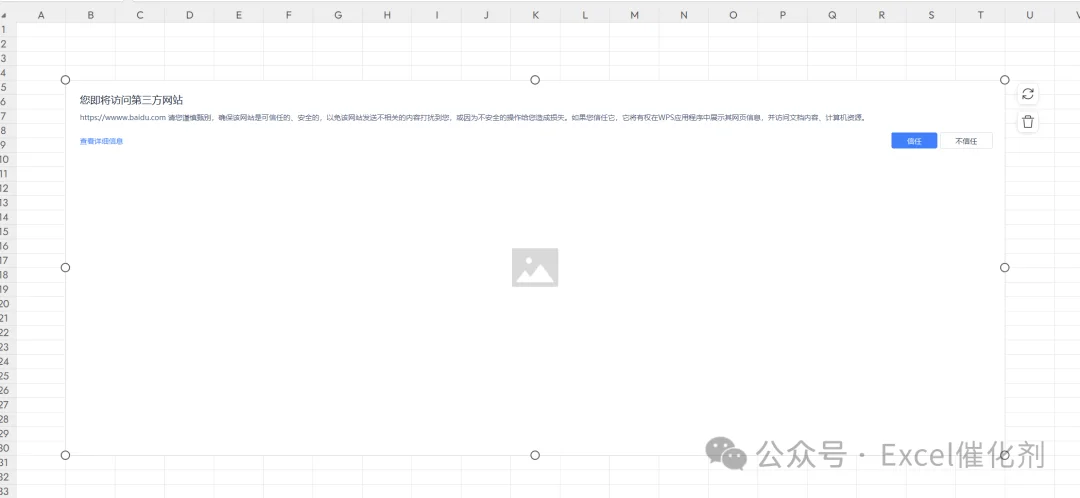The image size is (1080, 498).
Task: Open the 查看详细信息 link
Action: [101, 141]
